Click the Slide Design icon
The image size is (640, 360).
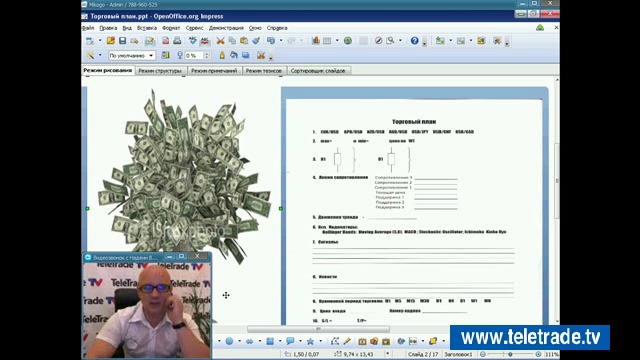[481, 40]
